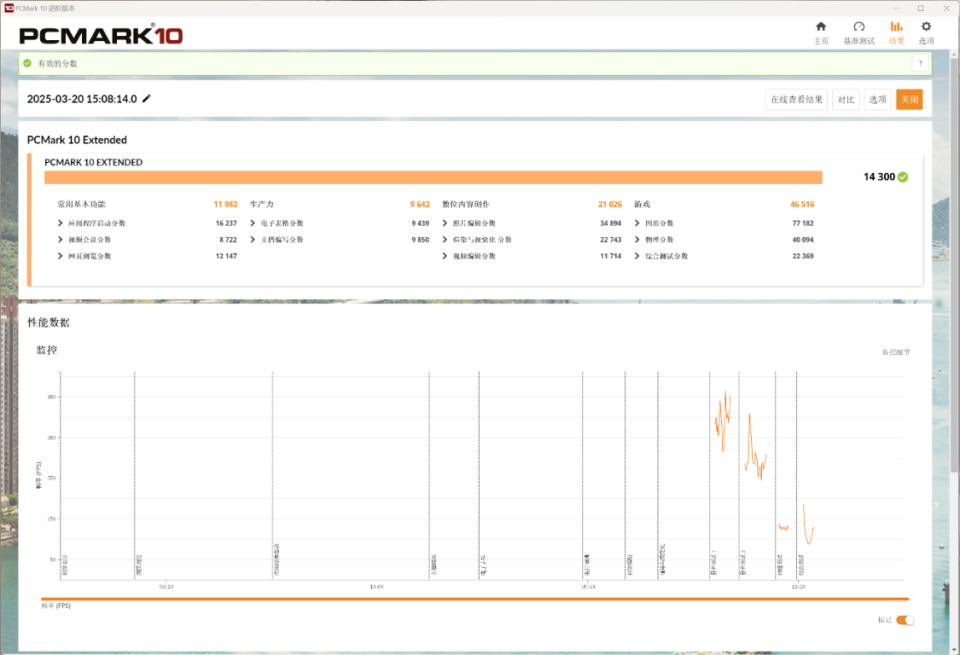Image resolution: width=960 pixels, height=655 pixels.
Task: Expand 网页浏览分数 row
Action: 60,256
